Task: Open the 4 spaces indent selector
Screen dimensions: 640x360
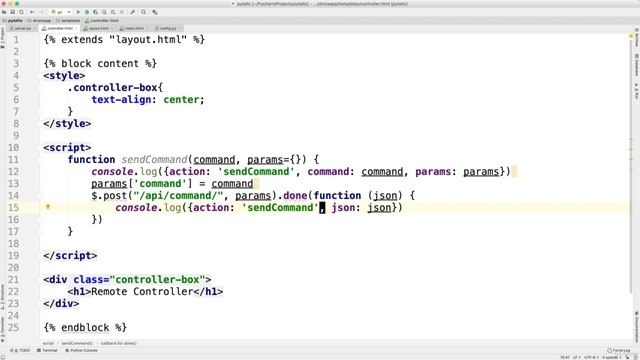Action: click(612, 357)
